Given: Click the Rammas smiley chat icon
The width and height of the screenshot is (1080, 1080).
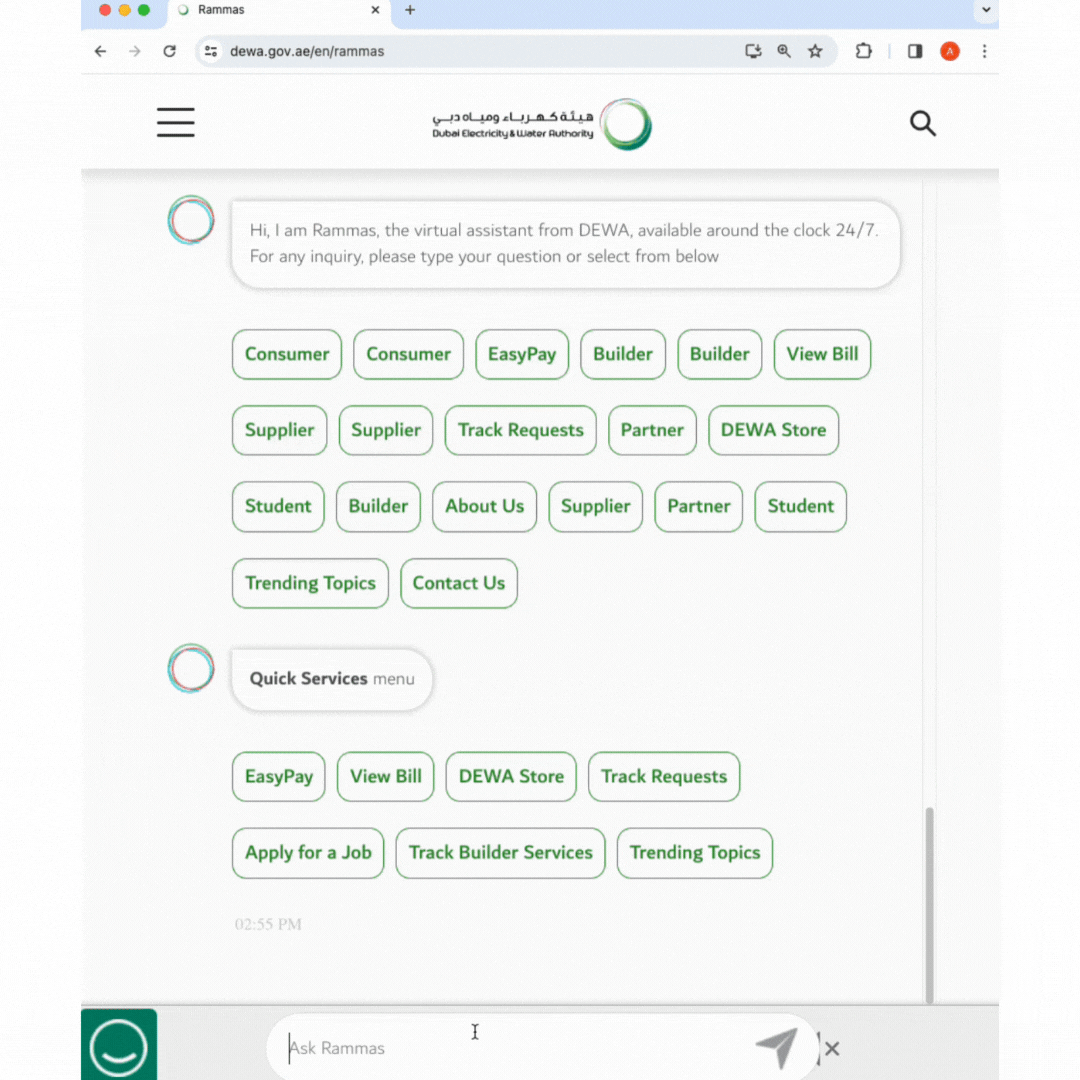Looking at the screenshot, I should click(118, 1045).
